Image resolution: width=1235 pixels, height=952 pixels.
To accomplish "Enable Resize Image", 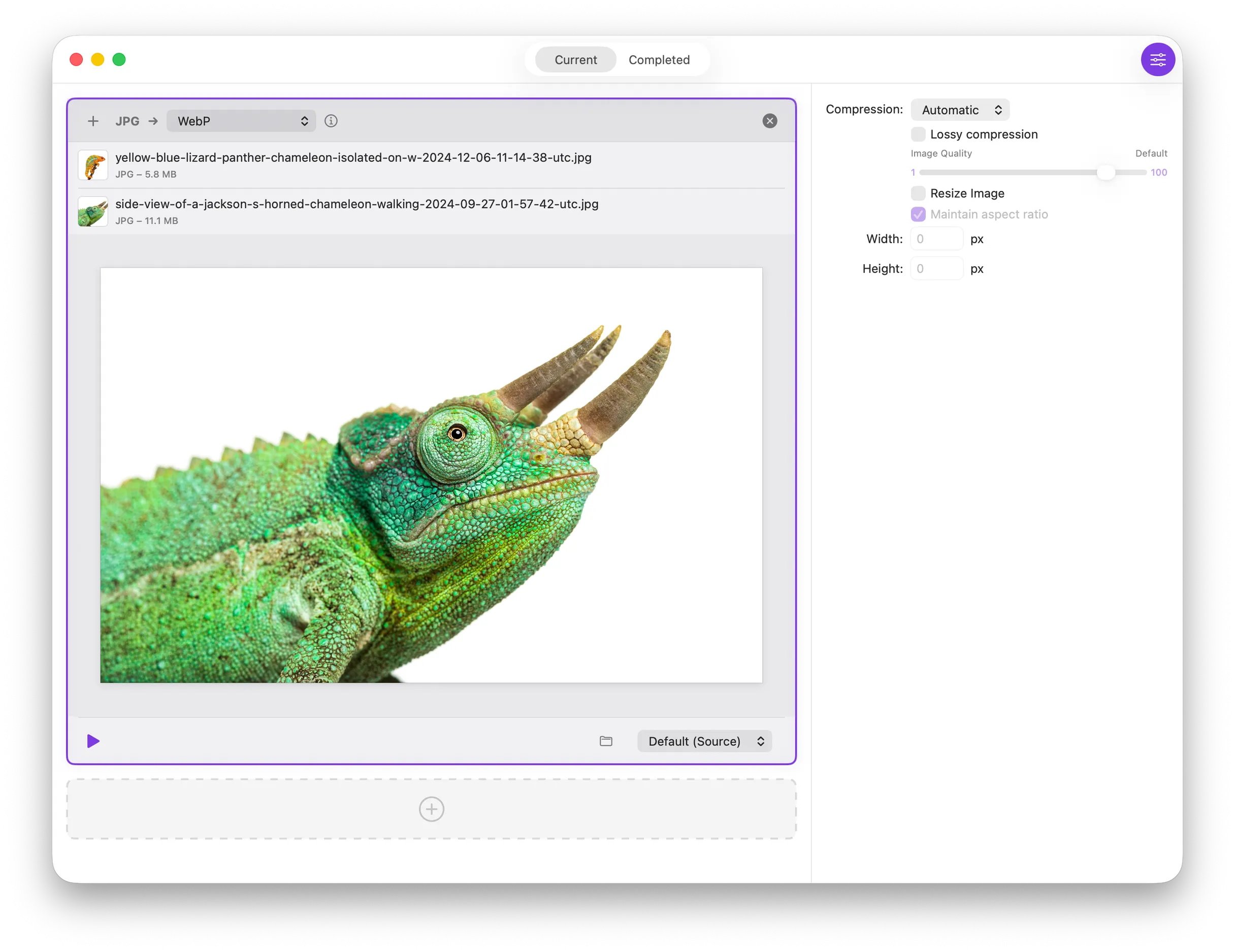I will pos(918,193).
